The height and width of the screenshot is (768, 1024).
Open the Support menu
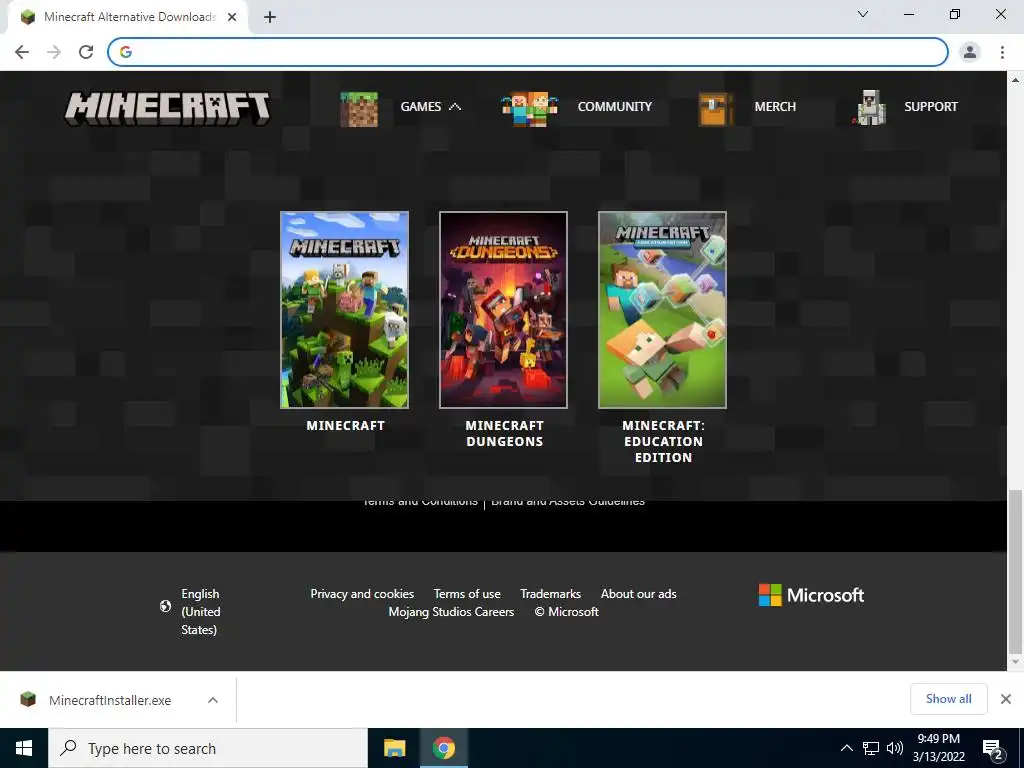931,106
